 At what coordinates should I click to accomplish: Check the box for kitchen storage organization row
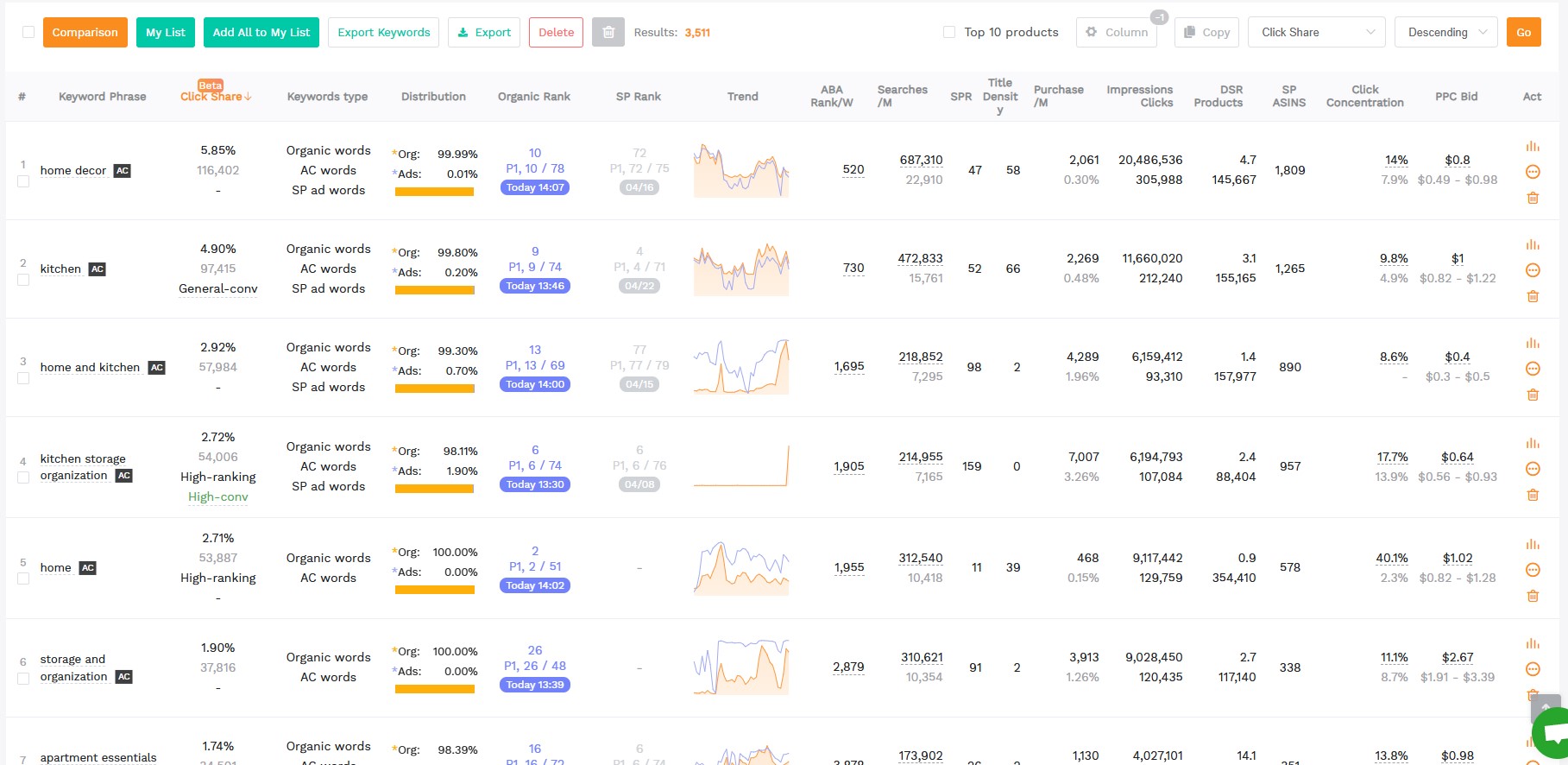(x=23, y=477)
